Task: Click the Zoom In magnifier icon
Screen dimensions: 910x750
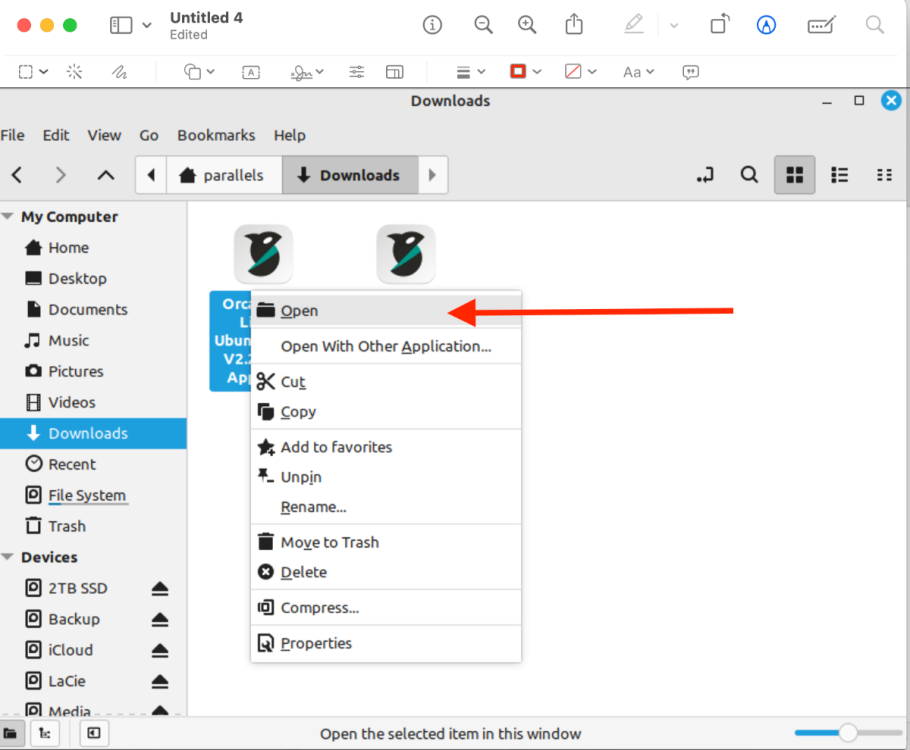Action: 527,25
